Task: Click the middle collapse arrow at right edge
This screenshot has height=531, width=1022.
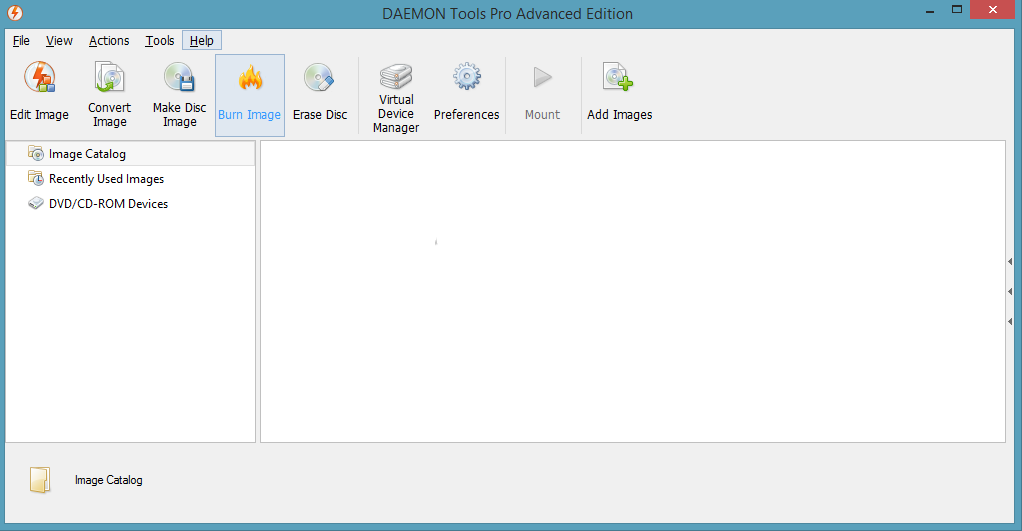Action: [1010, 291]
